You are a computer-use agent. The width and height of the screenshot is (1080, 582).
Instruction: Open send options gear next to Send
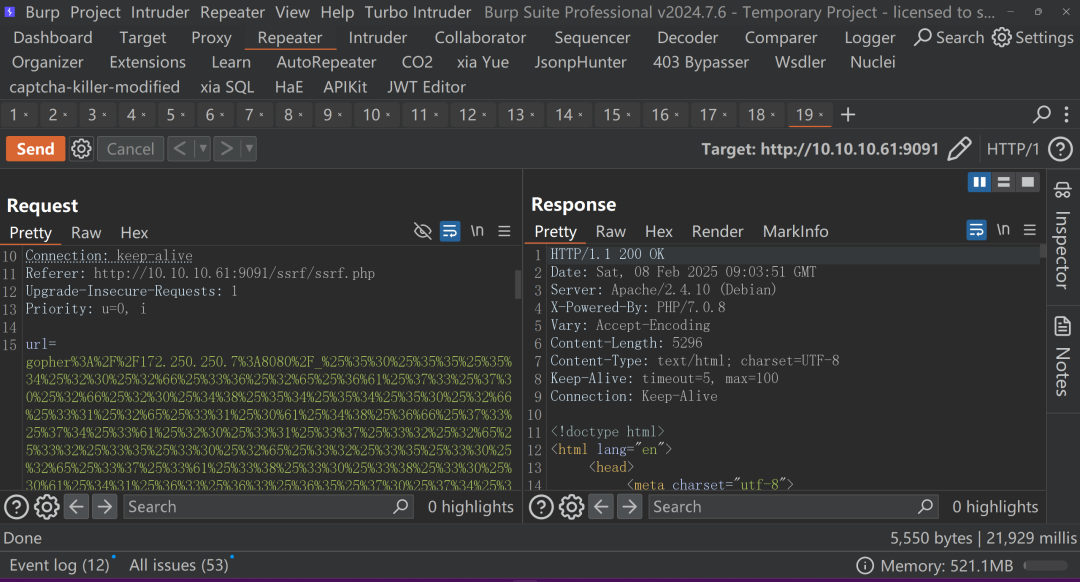pos(81,149)
